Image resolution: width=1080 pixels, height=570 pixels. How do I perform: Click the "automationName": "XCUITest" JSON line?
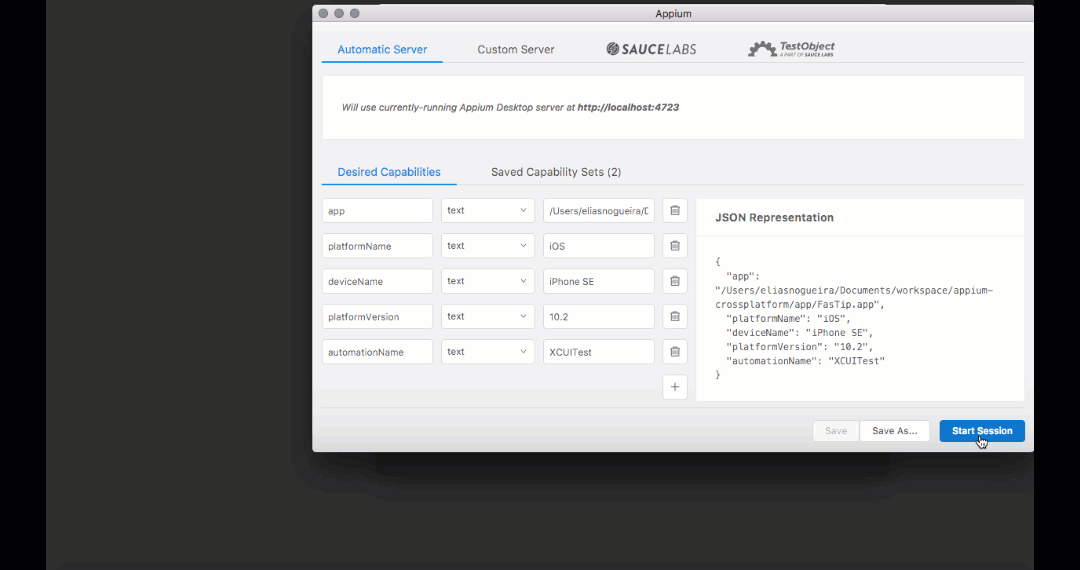coord(805,361)
